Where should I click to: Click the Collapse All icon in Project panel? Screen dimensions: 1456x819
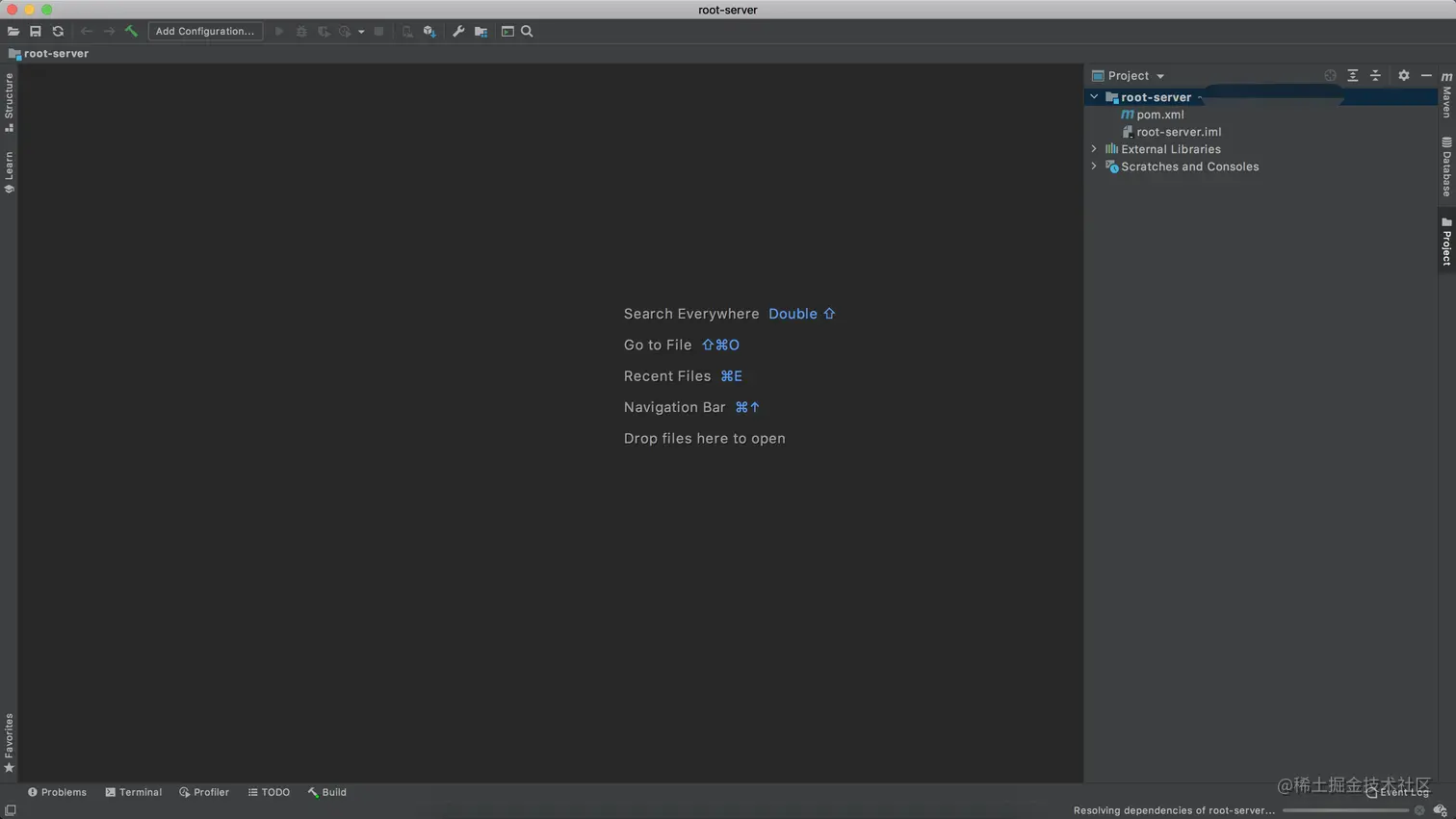[x=1375, y=76]
